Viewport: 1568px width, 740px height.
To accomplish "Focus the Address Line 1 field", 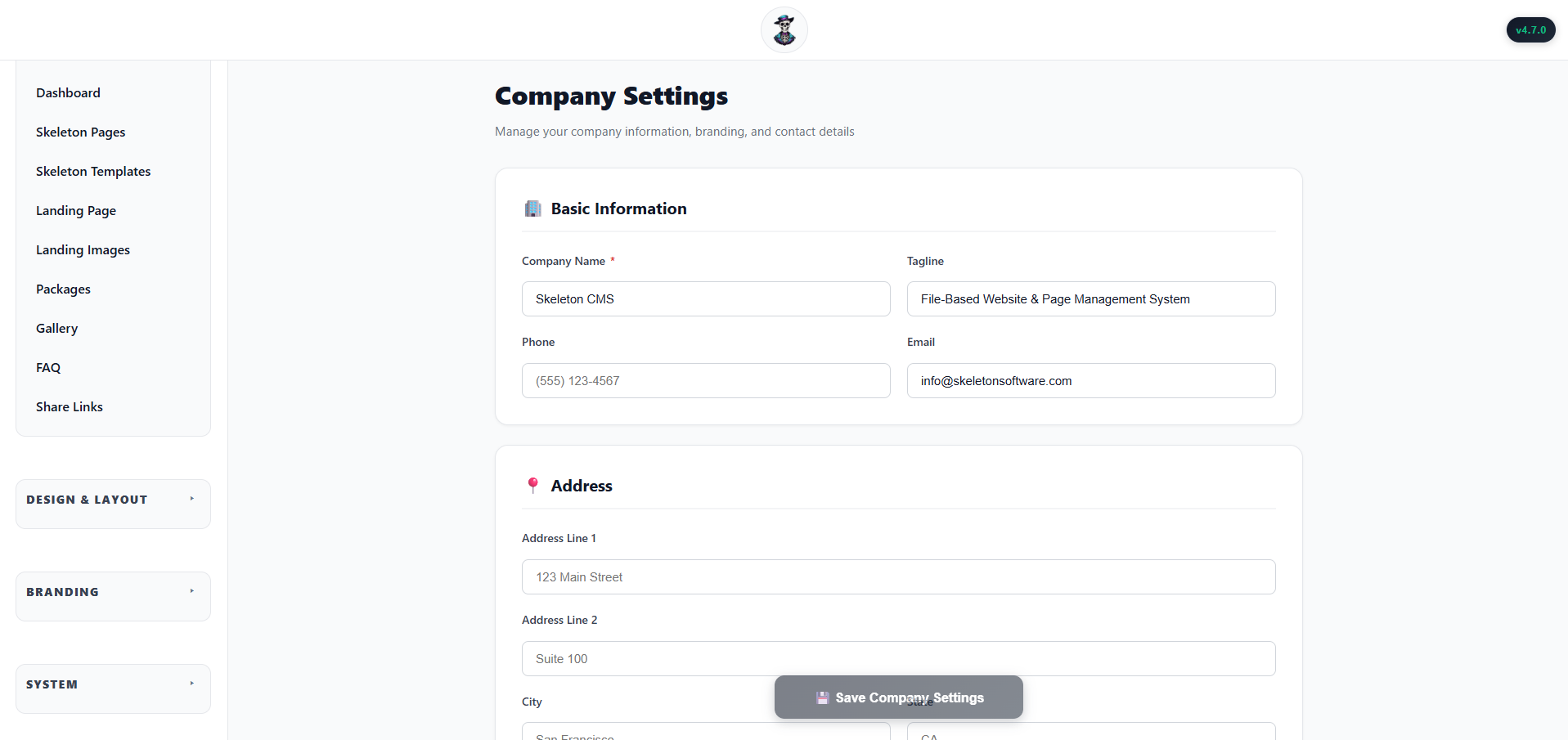I will (x=898, y=577).
